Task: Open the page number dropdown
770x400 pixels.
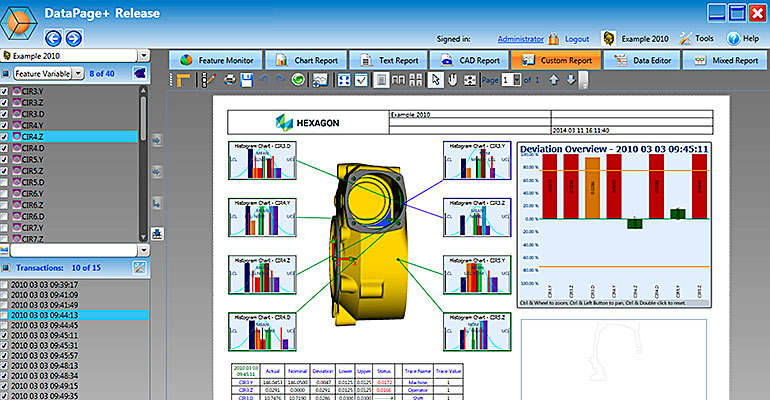Action: tap(517, 80)
